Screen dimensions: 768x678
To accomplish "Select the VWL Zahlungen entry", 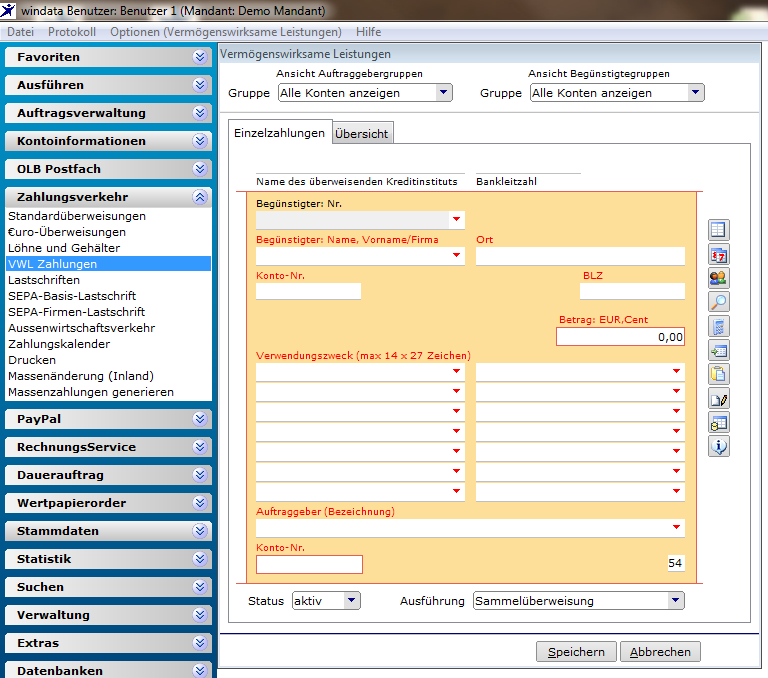I will click(108, 264).
